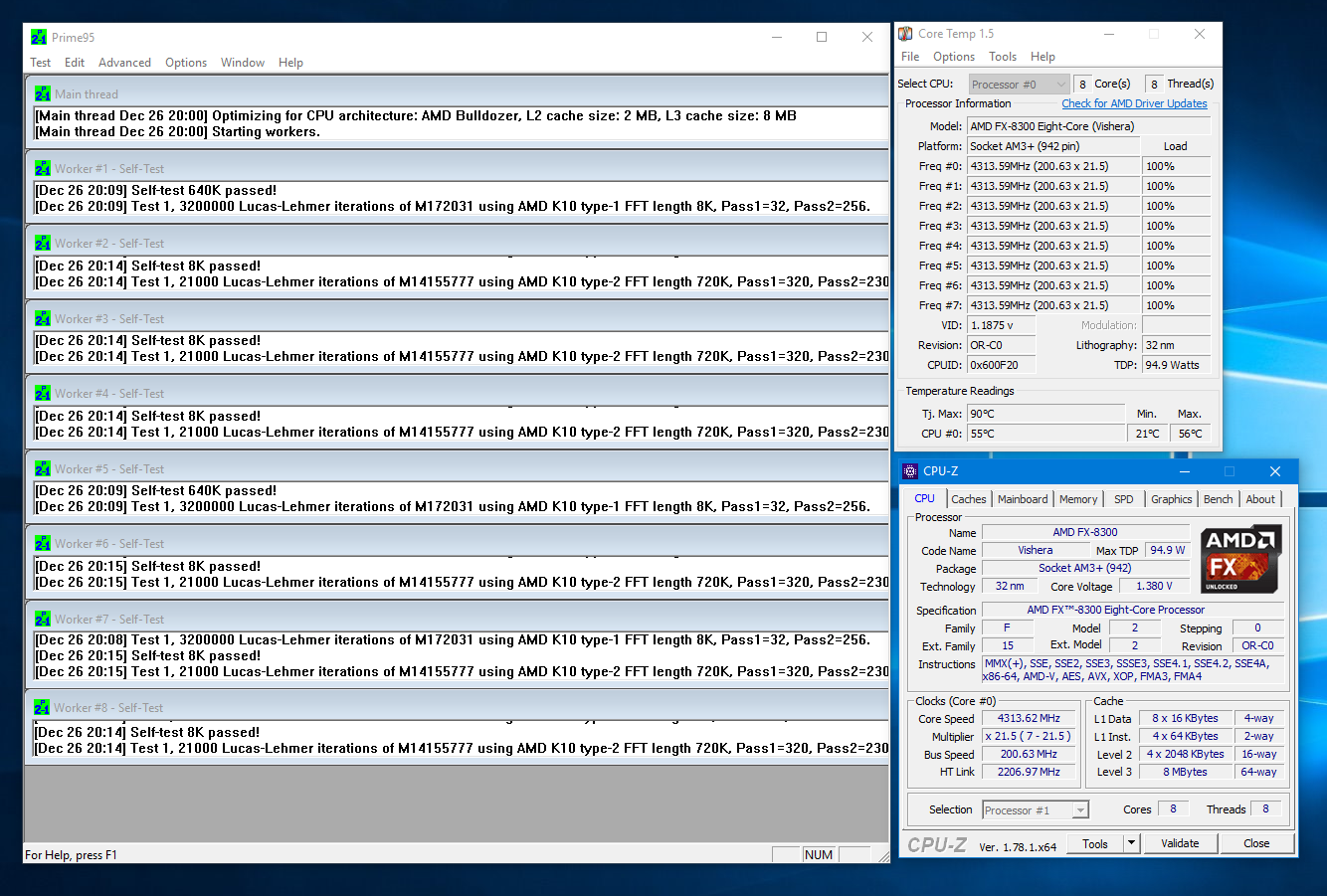Open Core Temp Options menu
1327x896 pixels.
954,57
